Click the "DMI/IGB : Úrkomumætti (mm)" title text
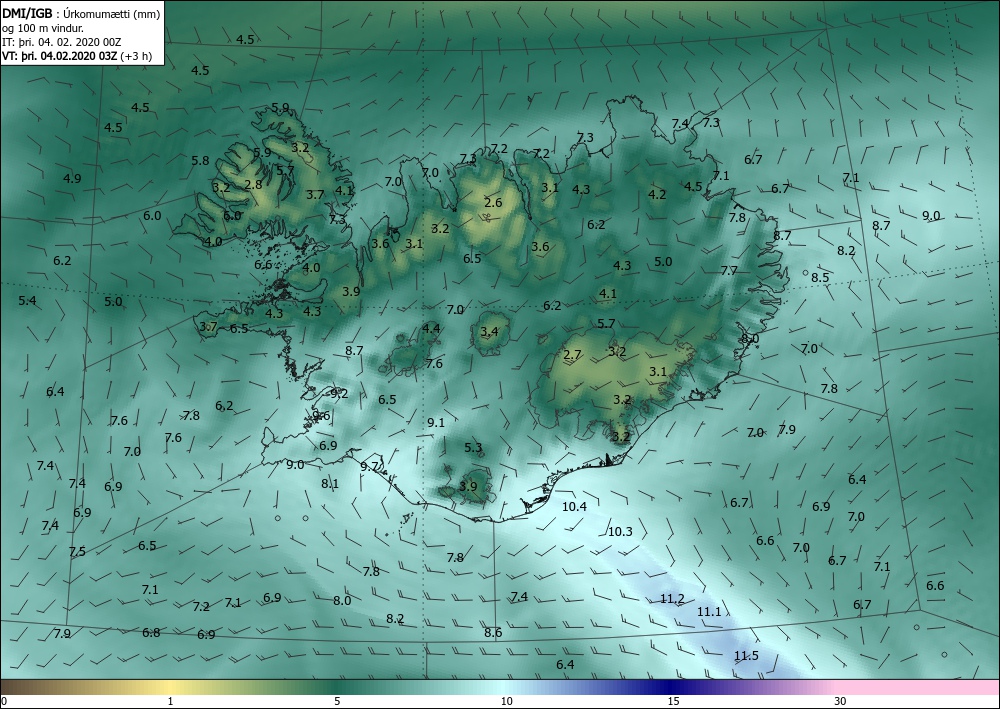Viewport: 1000px width, 709px height. [x=81, y=13]
